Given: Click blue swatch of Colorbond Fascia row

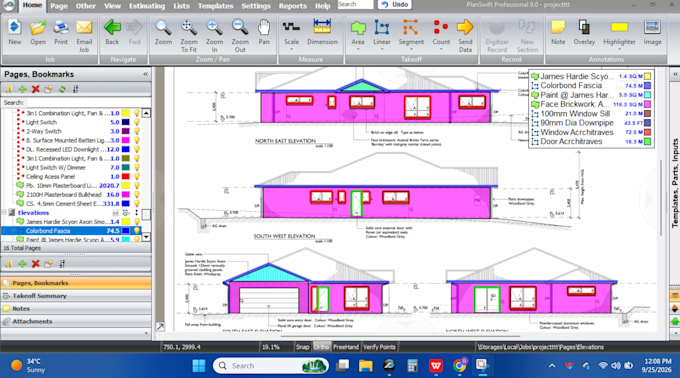Looking at the screenshot, I should click(x=125, y=231).
